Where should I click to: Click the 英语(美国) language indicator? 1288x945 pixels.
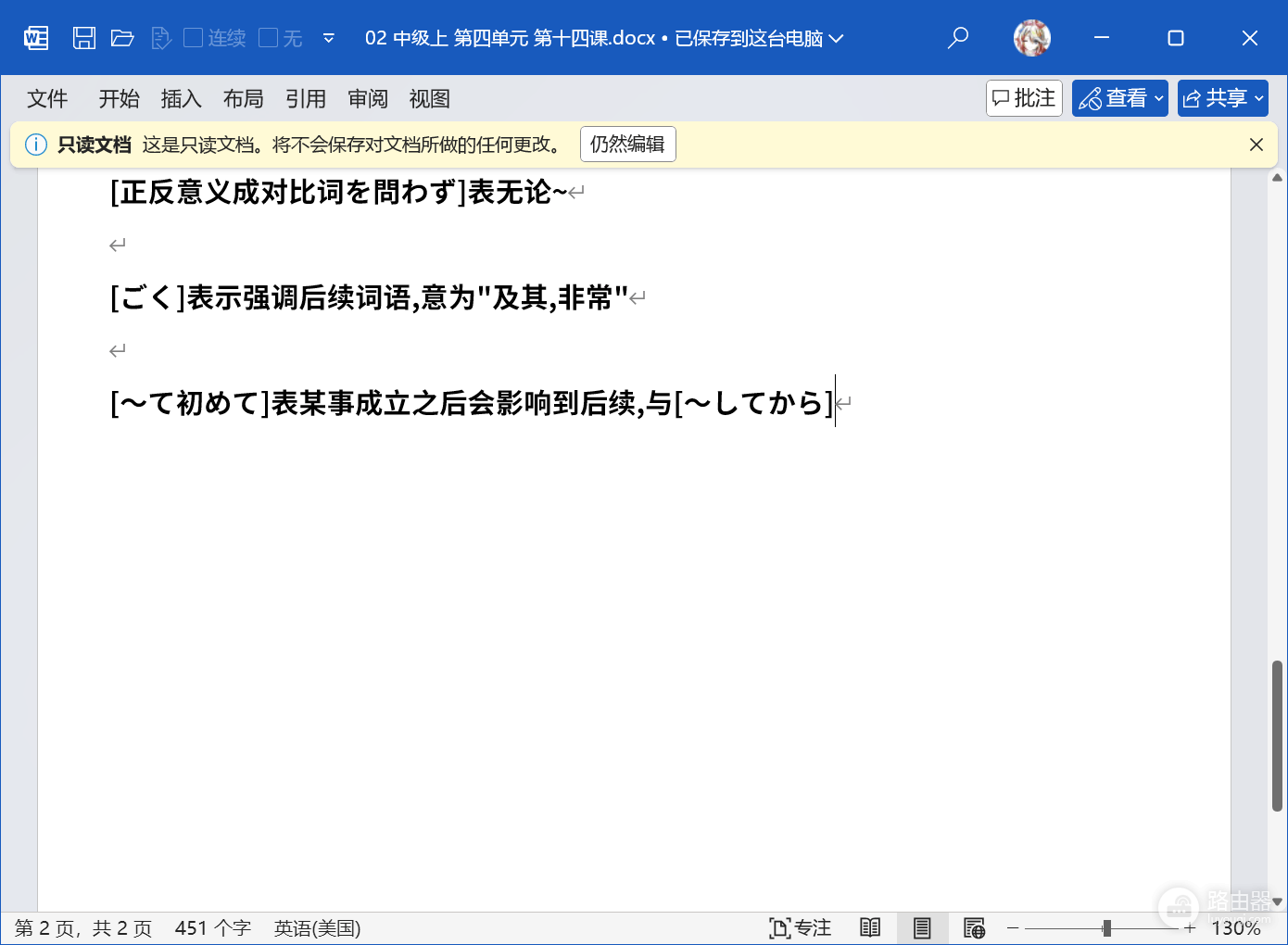[x=318, y=928]
